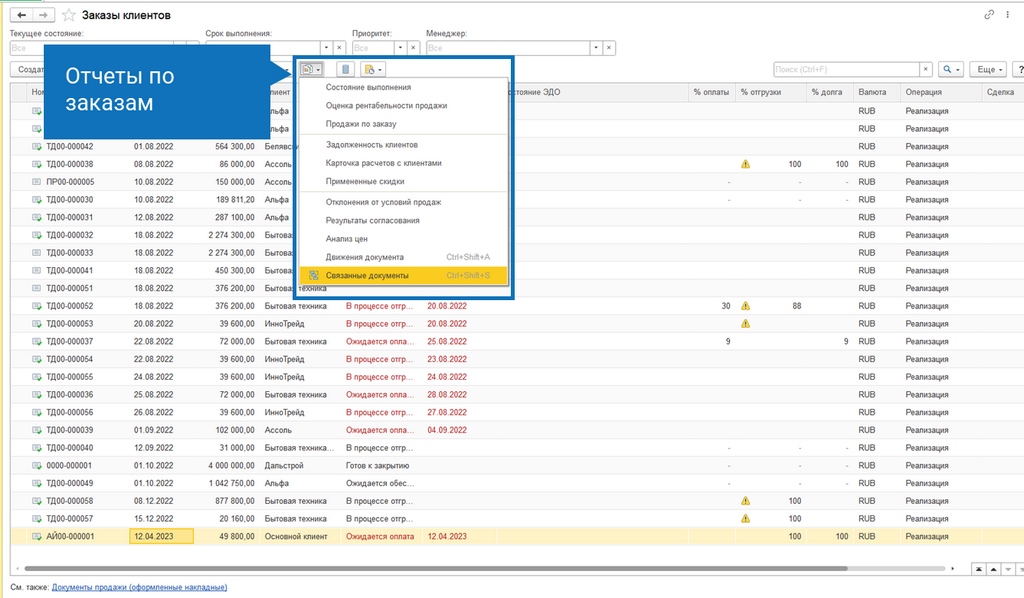
Task: Open the create-based-on folder icon dropdown
Action: tap(373, 69)
